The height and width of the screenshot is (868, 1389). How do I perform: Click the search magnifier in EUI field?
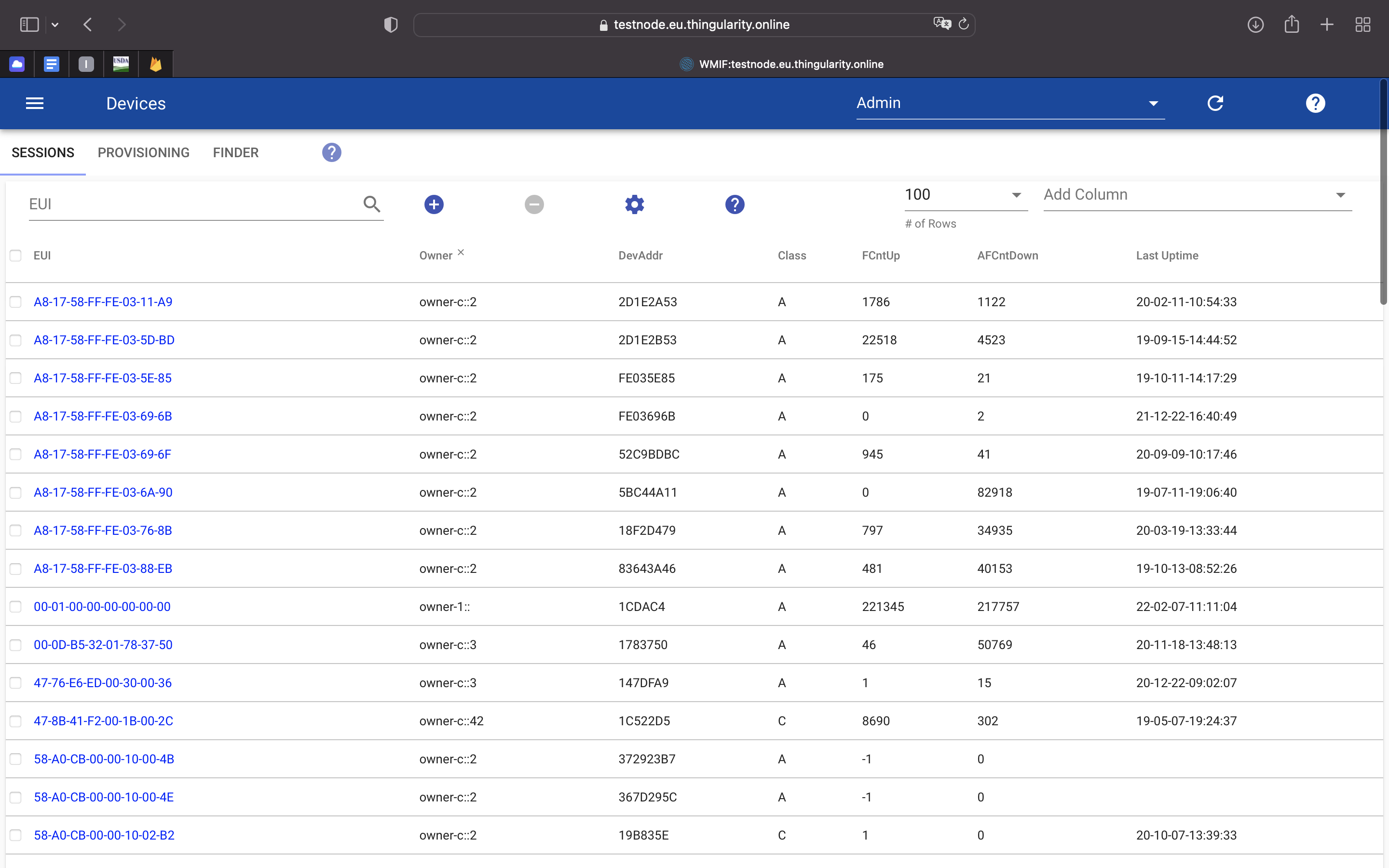click(372, 204)
